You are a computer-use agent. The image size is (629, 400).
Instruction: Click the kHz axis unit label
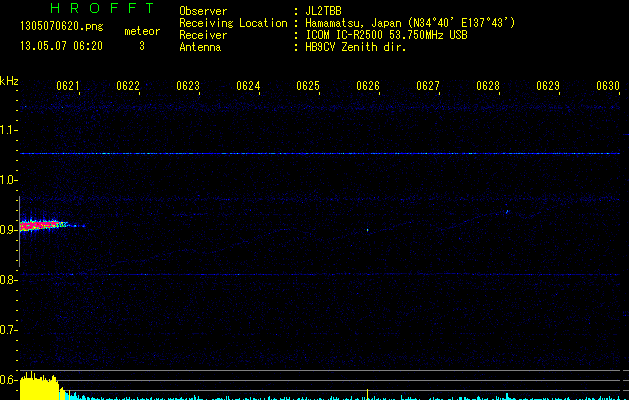(9, 80)
